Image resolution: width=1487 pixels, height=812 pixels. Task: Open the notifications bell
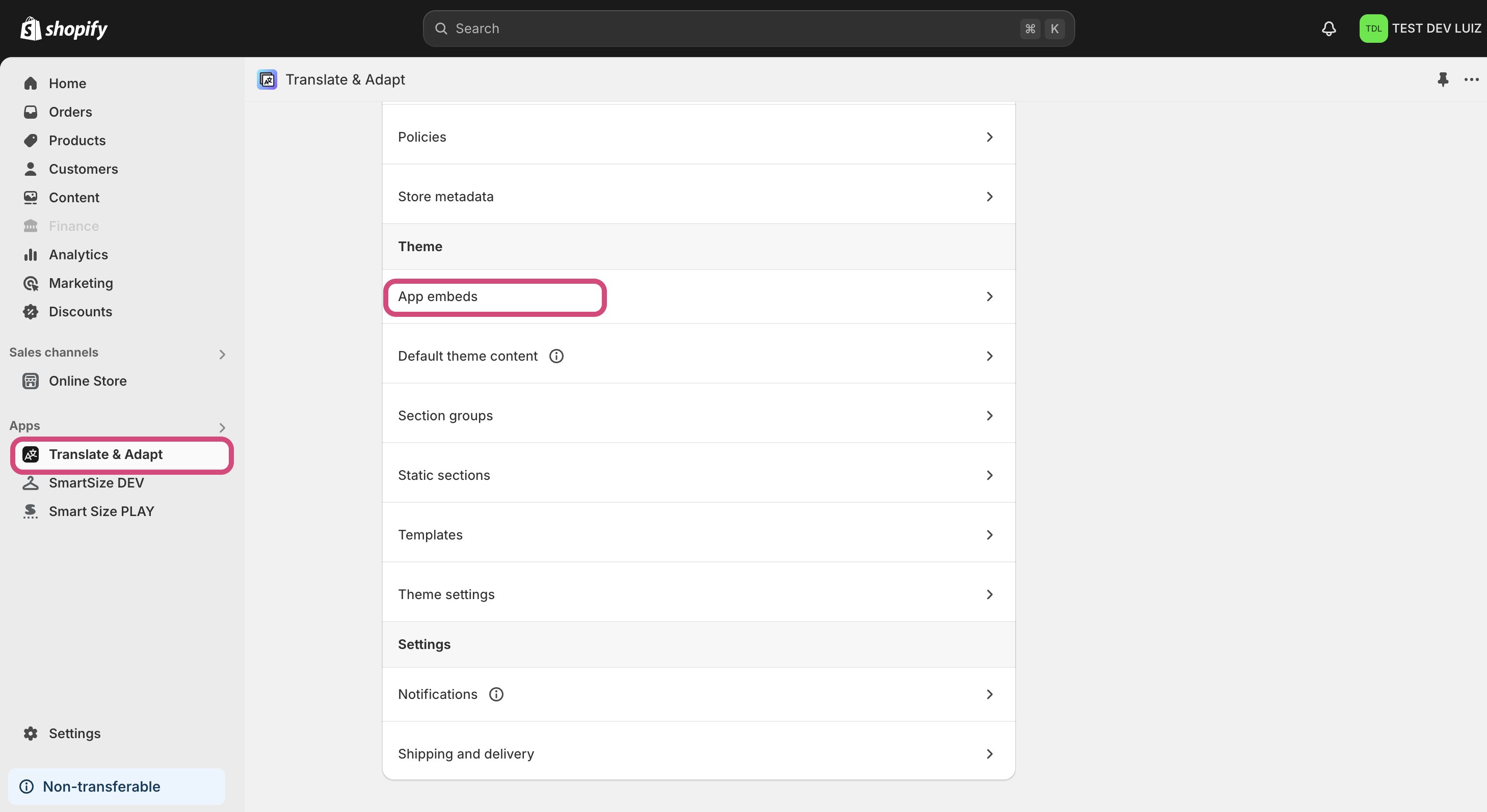pos(1329,29)
